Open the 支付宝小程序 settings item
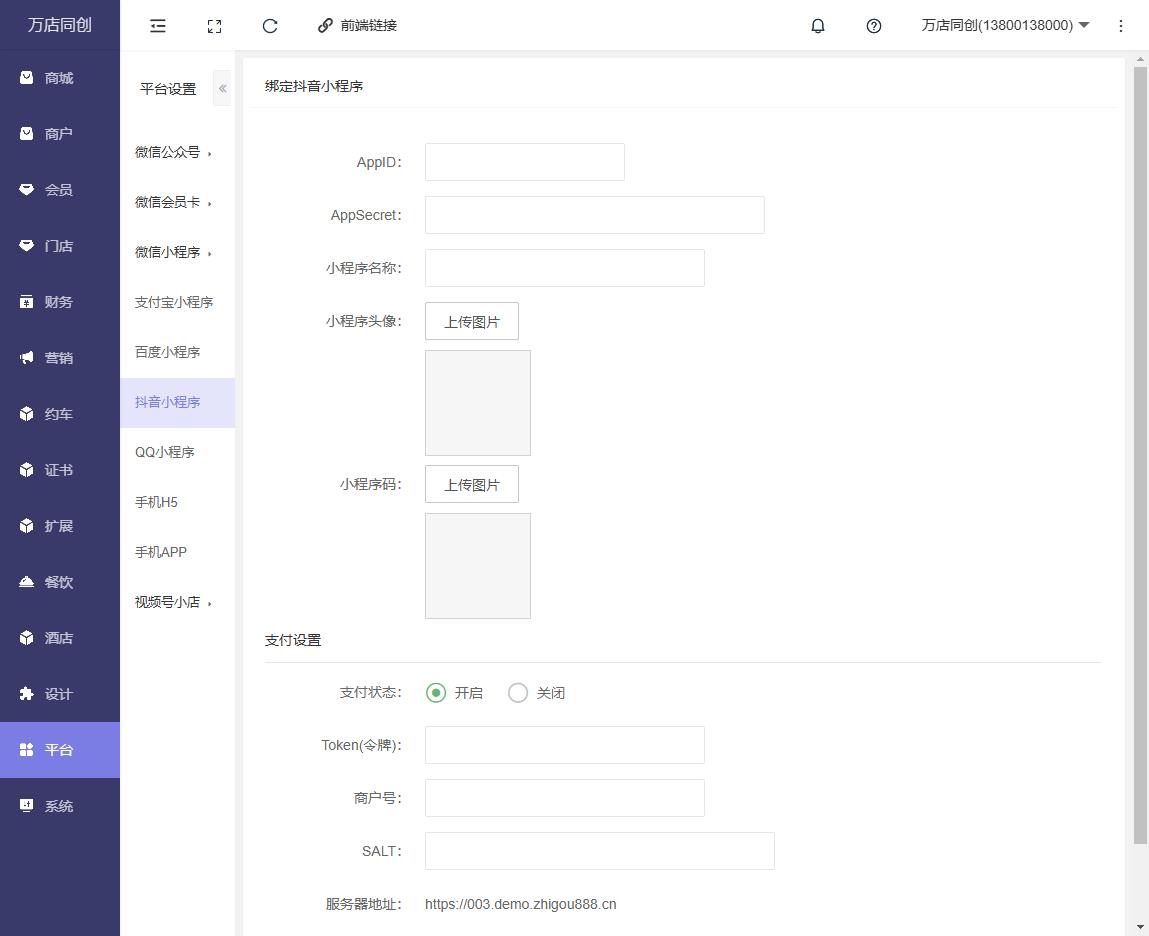Viewport: 1149px width, 936px height. (174, 302)
